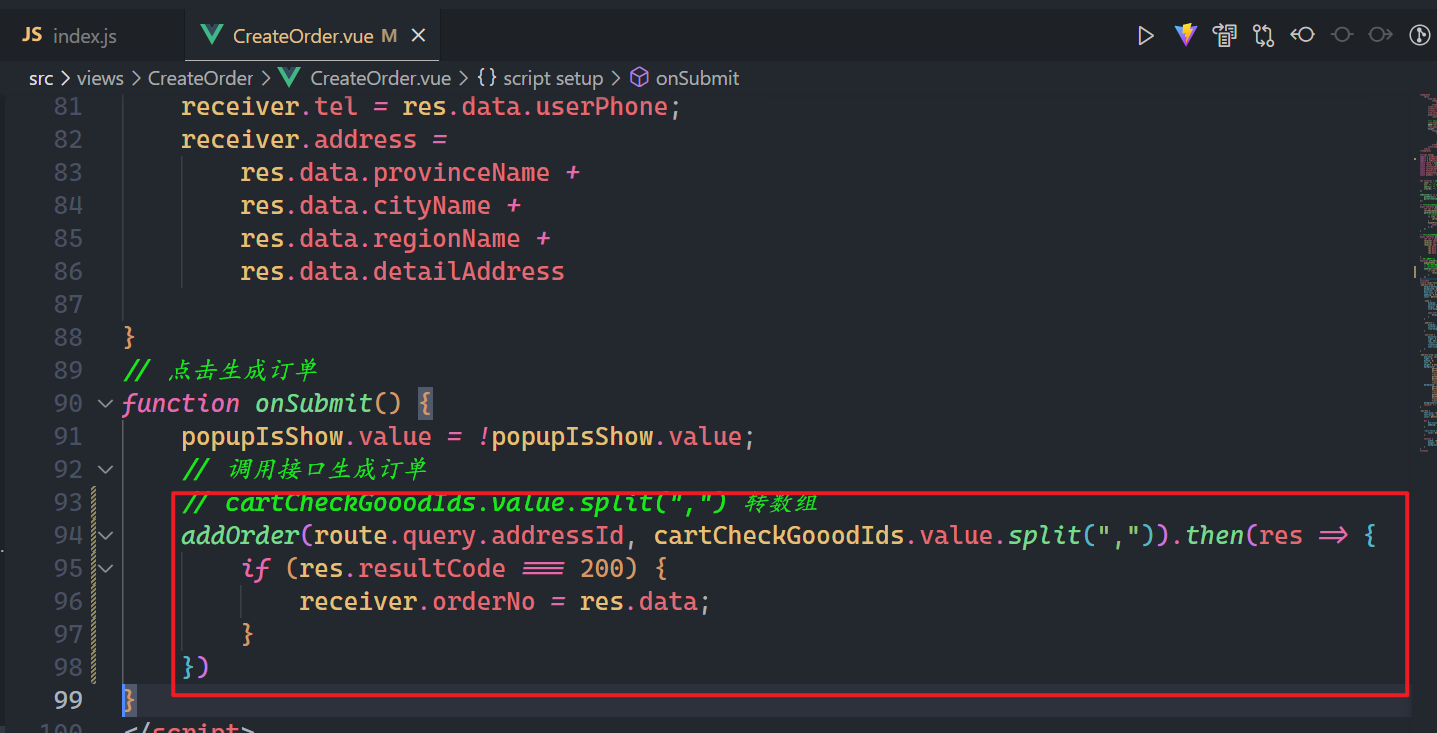Go to previous change arrow-circle icon
The width and height of the screenshot is (1437, 733).
click(x=1302, y=35)
